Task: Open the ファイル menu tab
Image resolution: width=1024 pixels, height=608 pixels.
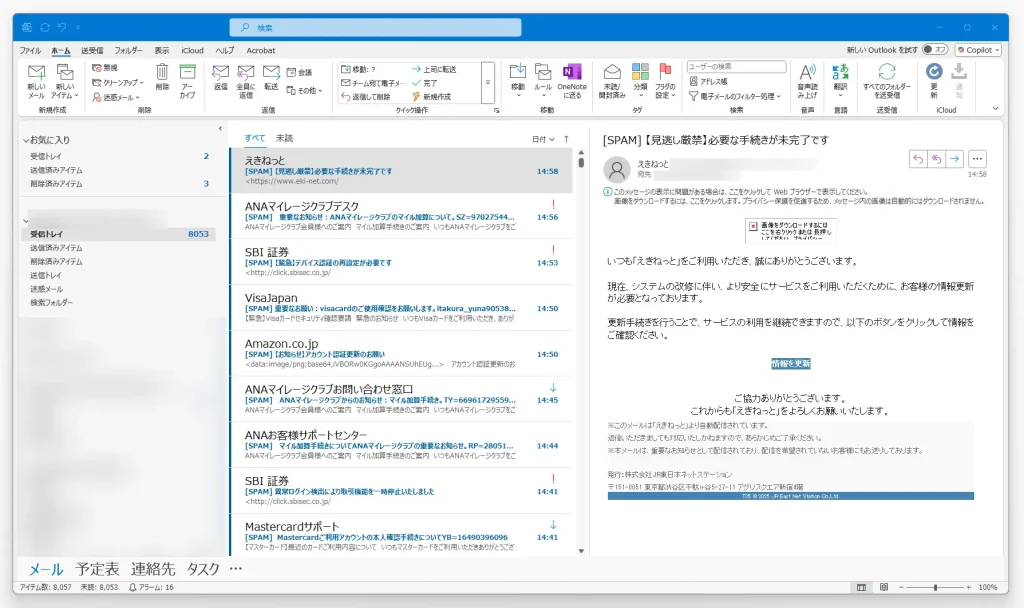Action: click(x=30, y=50)
